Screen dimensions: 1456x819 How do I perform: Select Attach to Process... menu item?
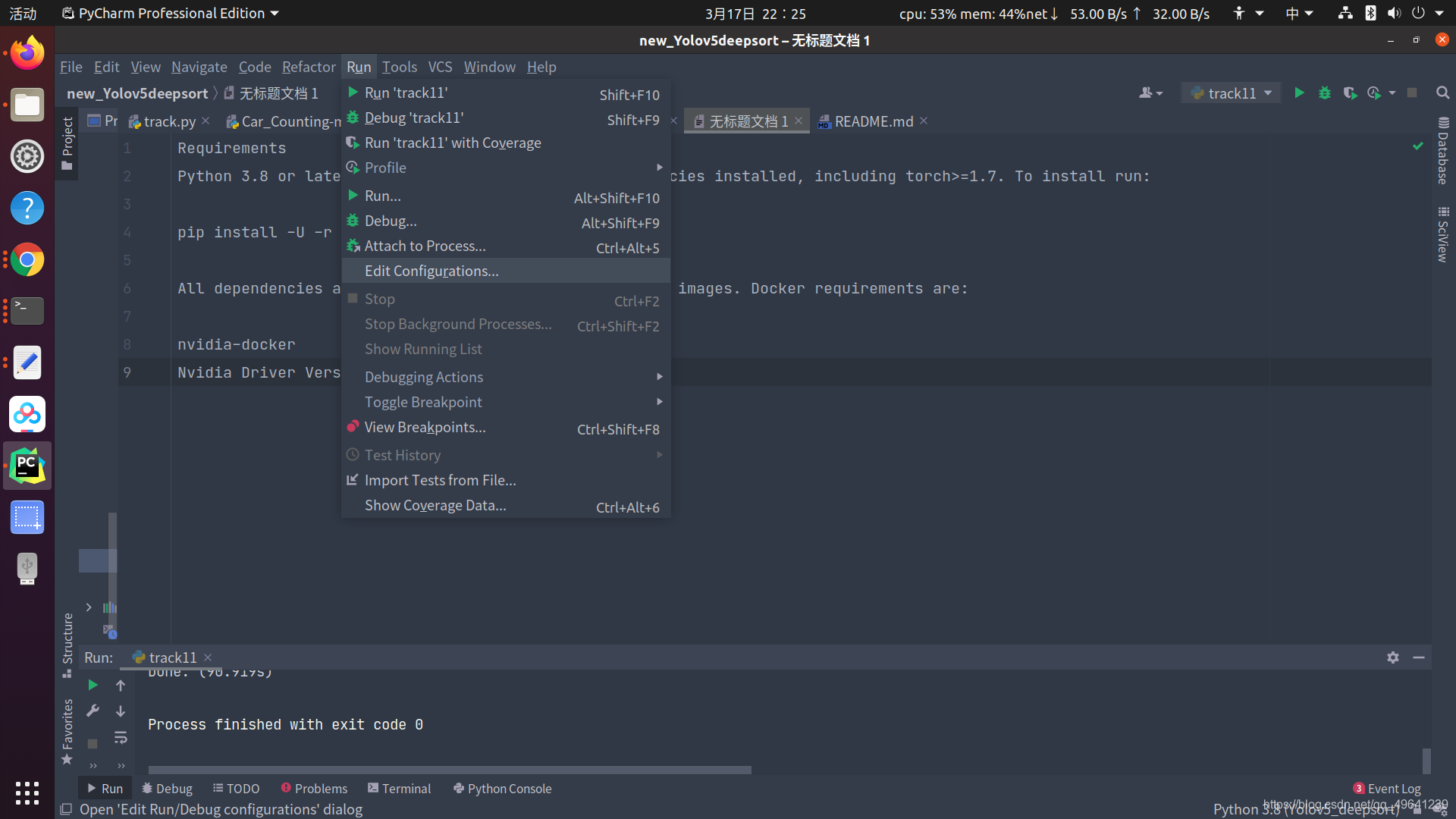click(x=506, y=246)
